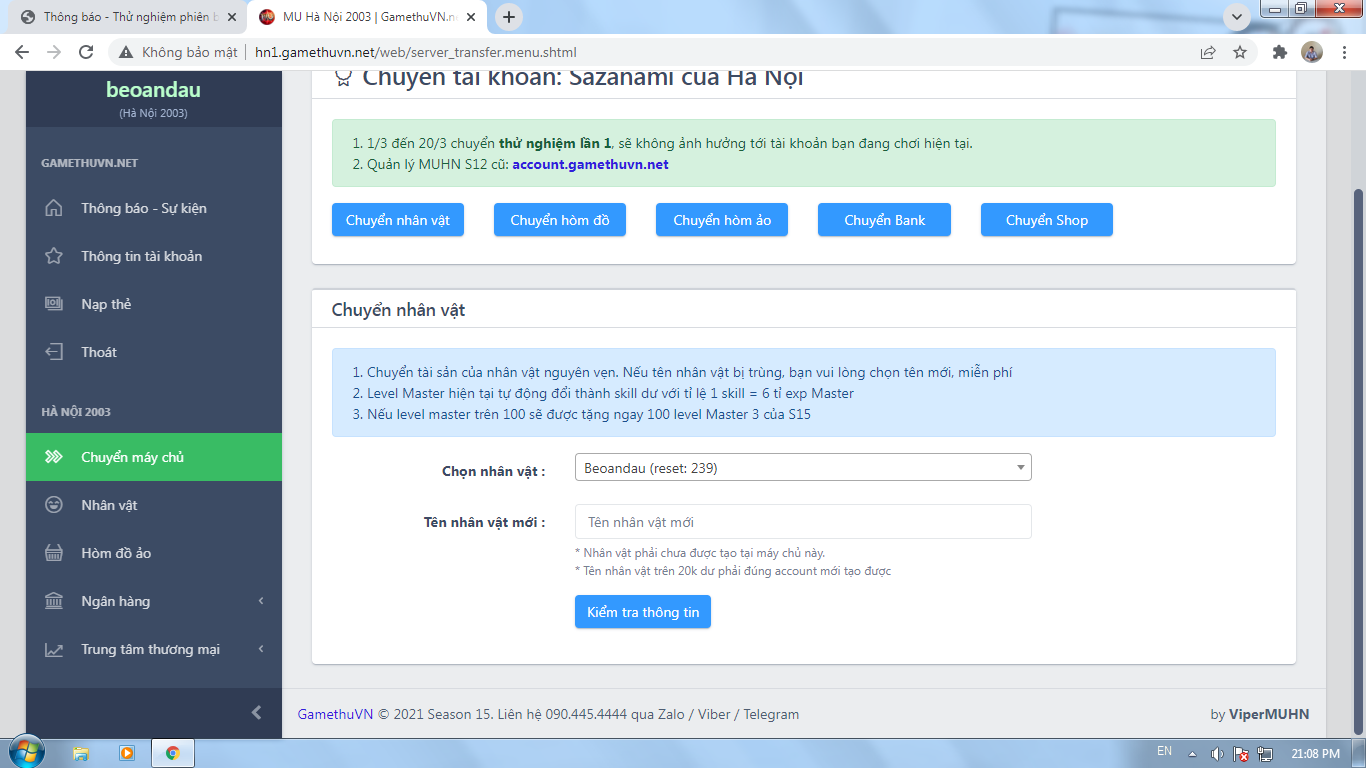Expand the Ngân hàng submenu arrow

[261, 601]
